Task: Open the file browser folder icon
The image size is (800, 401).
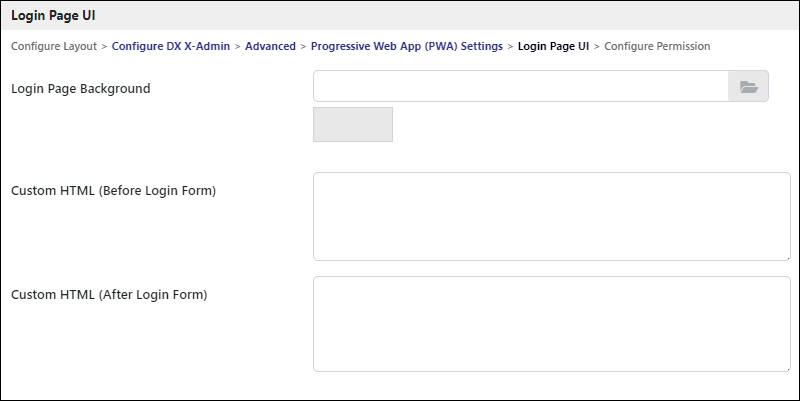Action: pyautogui.click(x=748, y=86)
